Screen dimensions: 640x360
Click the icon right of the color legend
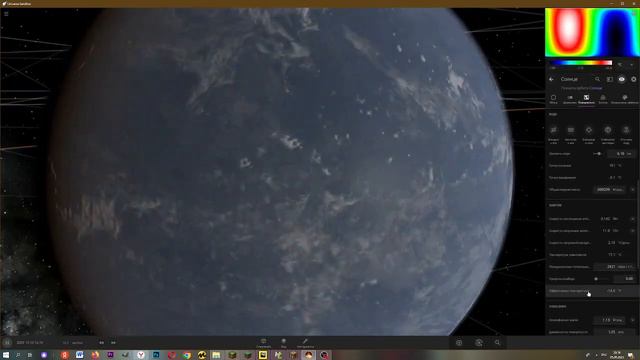pos(620,64)
